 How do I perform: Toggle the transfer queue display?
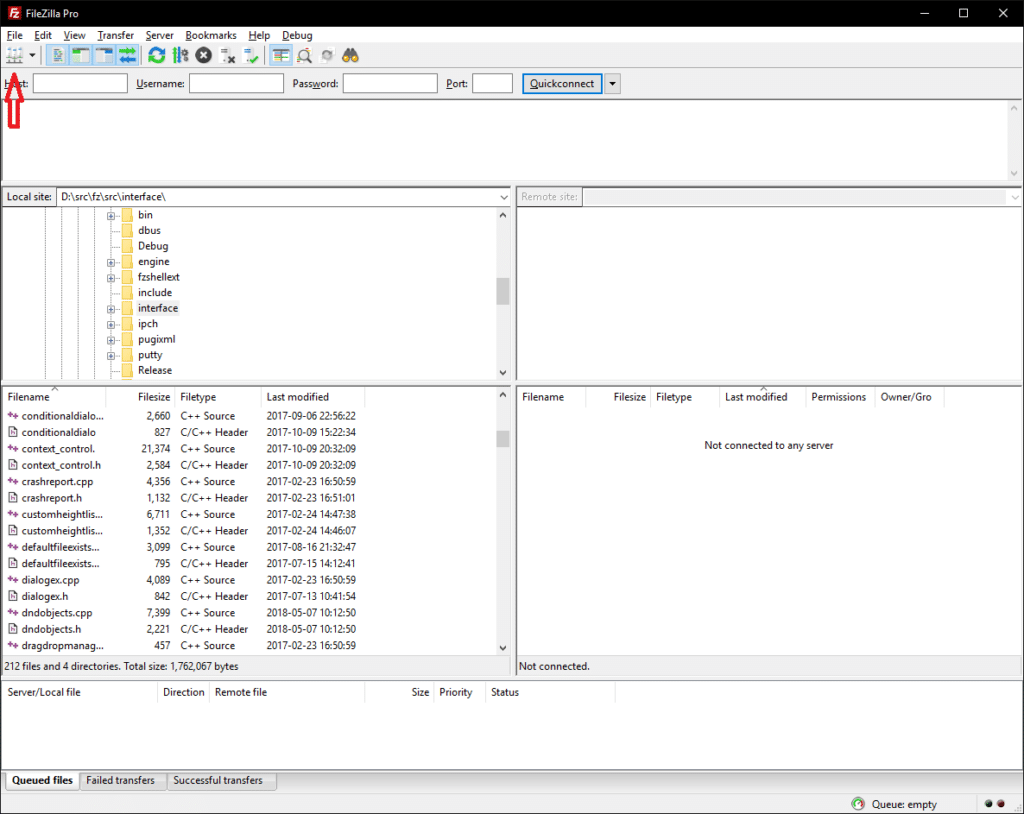(128, 56)
